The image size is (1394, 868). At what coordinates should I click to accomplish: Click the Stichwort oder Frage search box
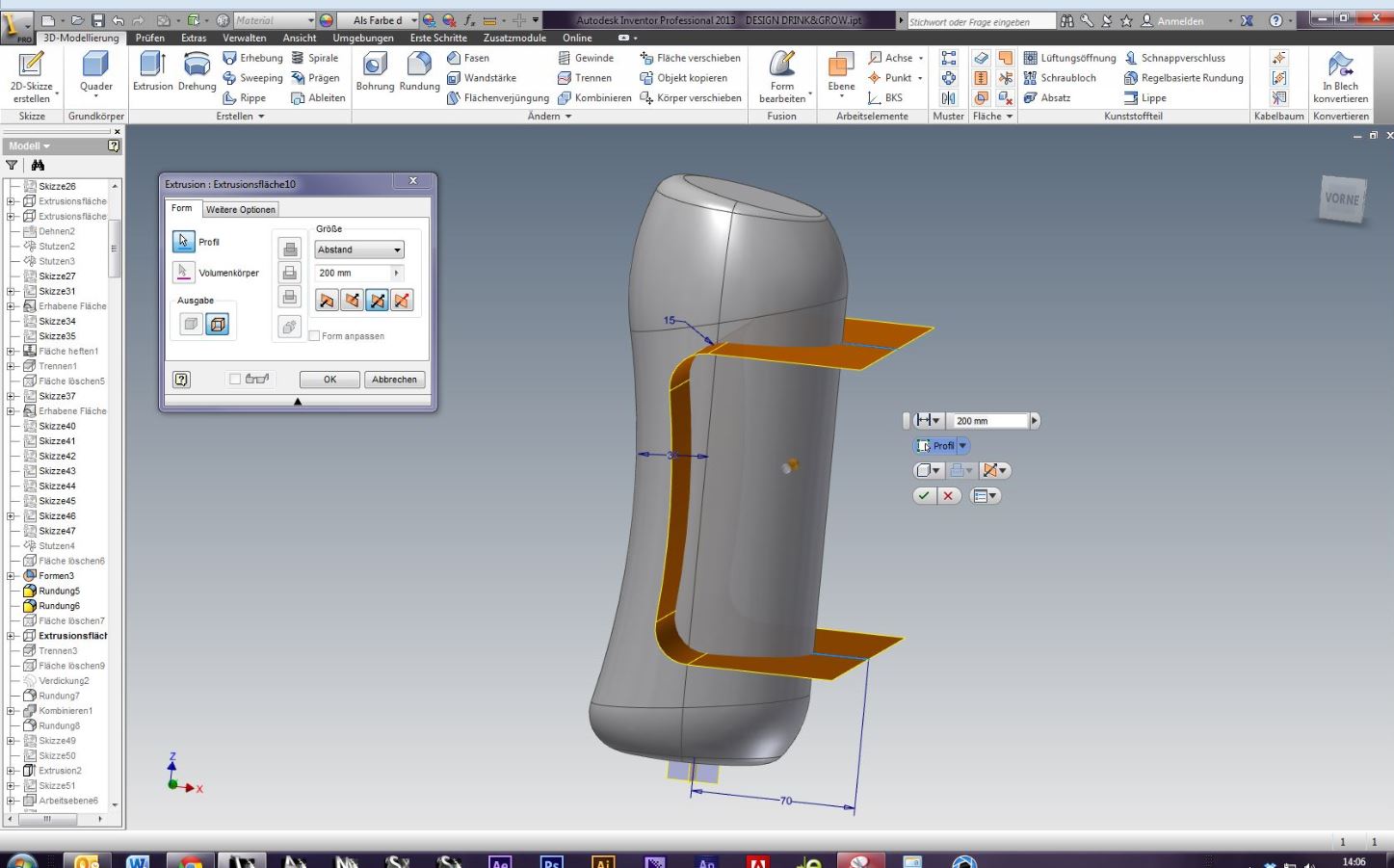point(981,21)
